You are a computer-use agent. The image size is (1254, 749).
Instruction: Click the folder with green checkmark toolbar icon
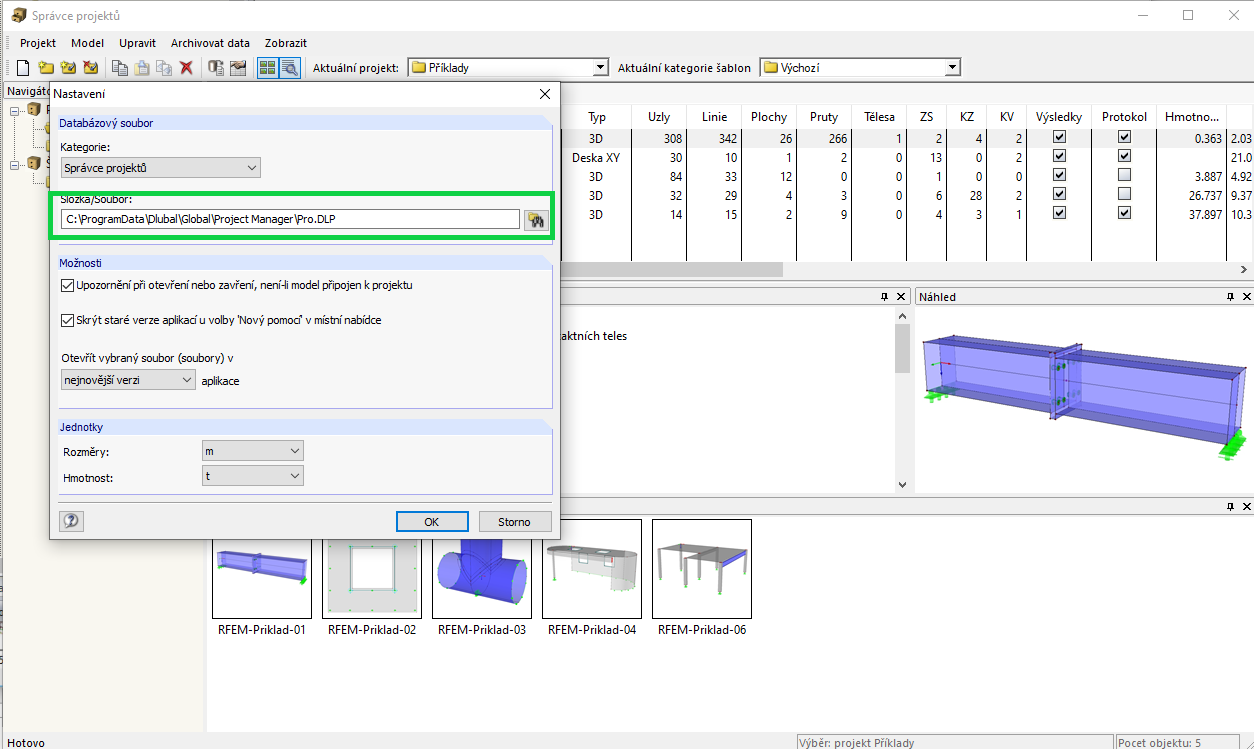coord(68,68)
